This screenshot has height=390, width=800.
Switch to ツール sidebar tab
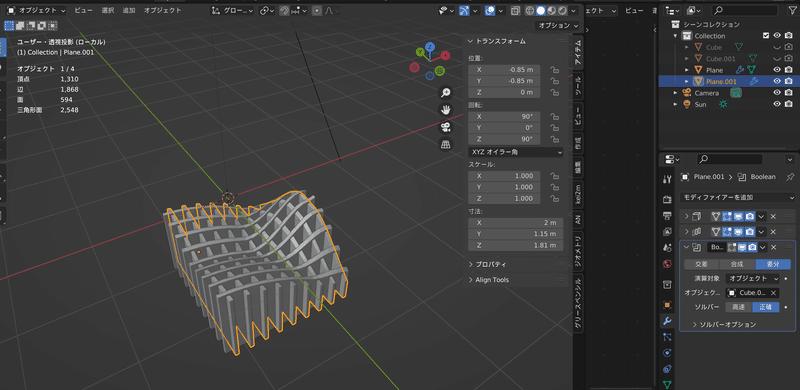[x=578, y=85]
